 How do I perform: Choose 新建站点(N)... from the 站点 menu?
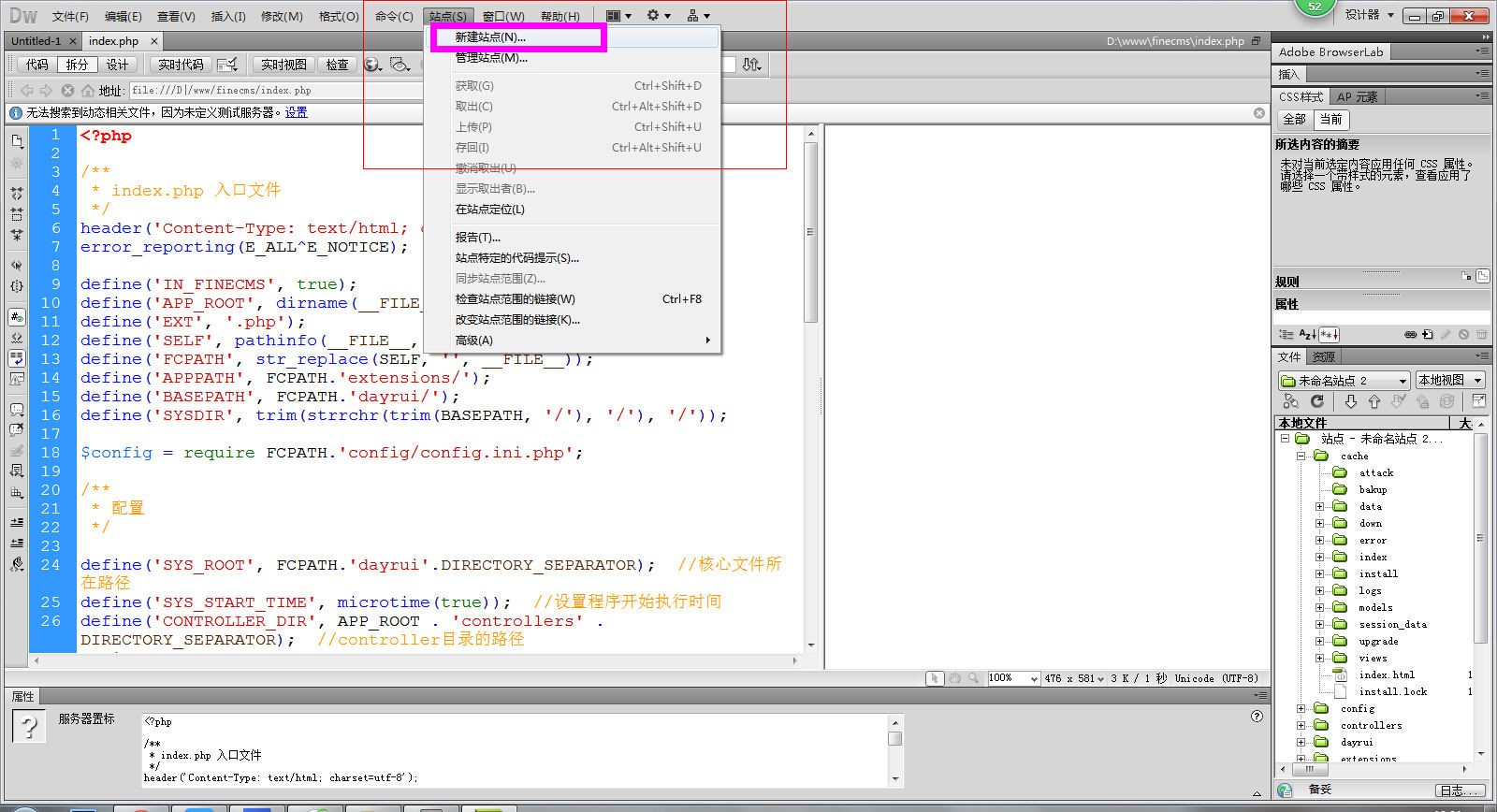(573, 37)
